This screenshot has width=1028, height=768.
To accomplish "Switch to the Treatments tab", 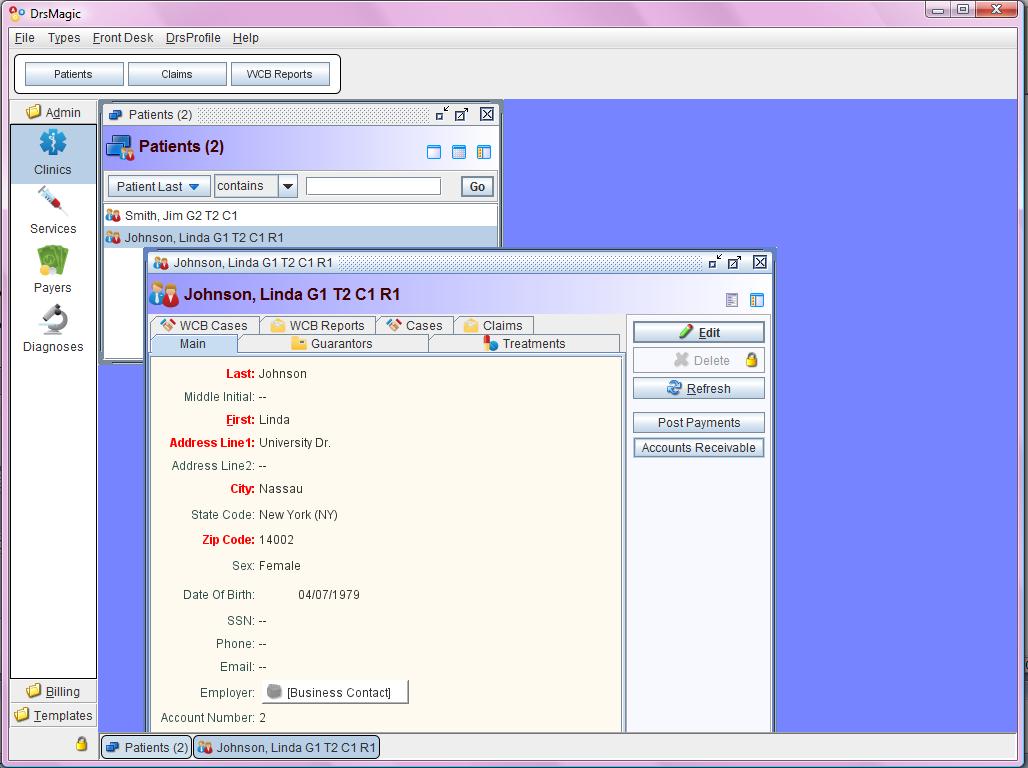I will click(524, 344).
